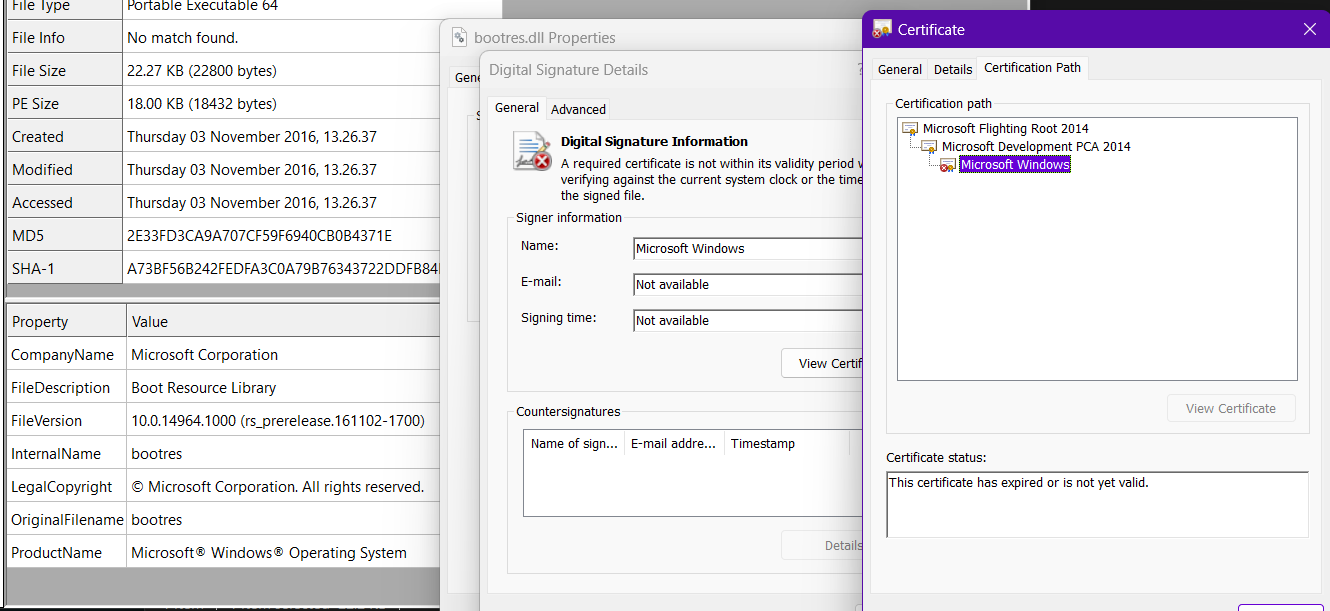This screenshot has width=1330, height=611.
Task: Select Microsoft Flighting Root 2014 in tree
Action: click(1005, 129)
